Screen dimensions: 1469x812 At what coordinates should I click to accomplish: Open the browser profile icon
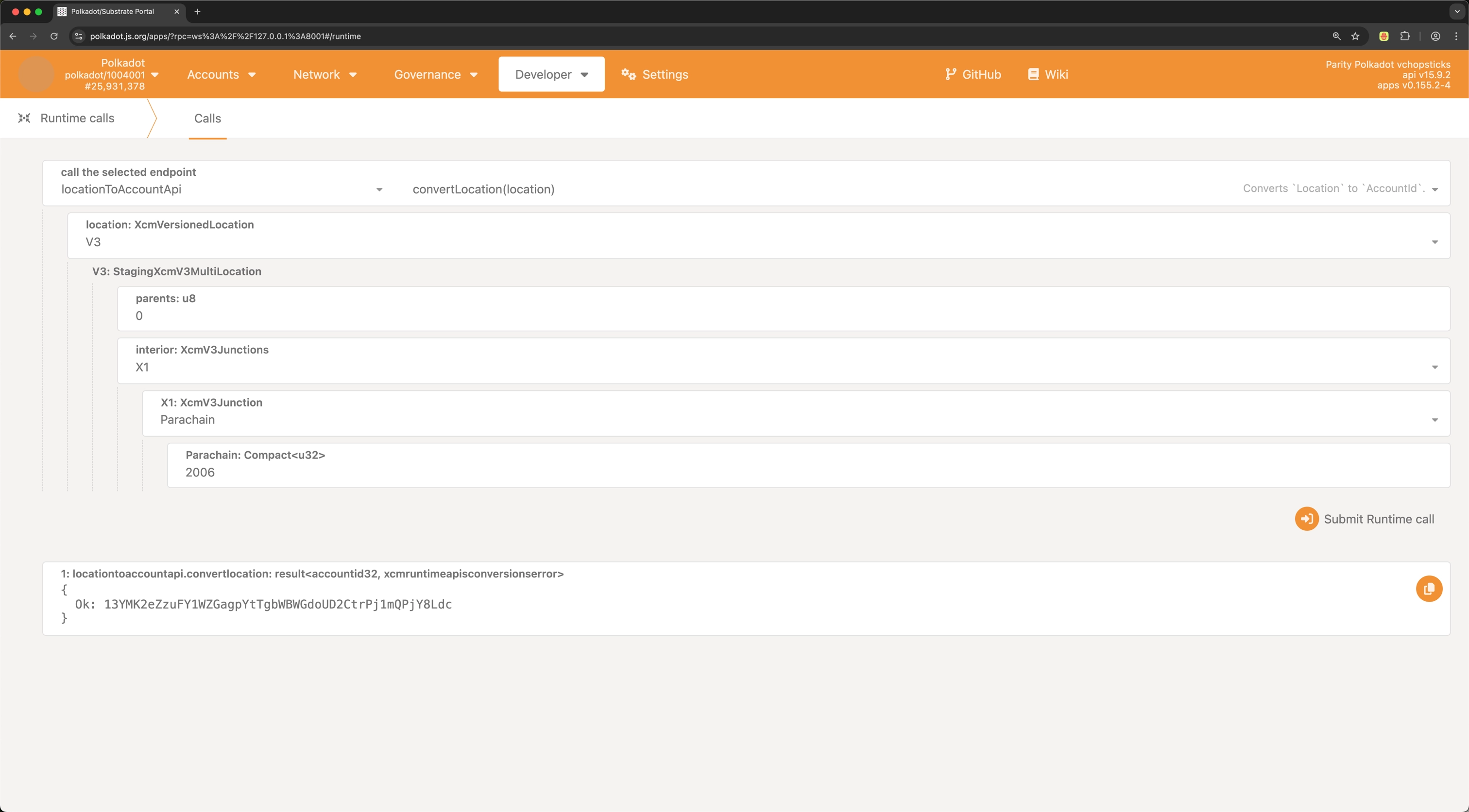click(x=1435, y=36)
